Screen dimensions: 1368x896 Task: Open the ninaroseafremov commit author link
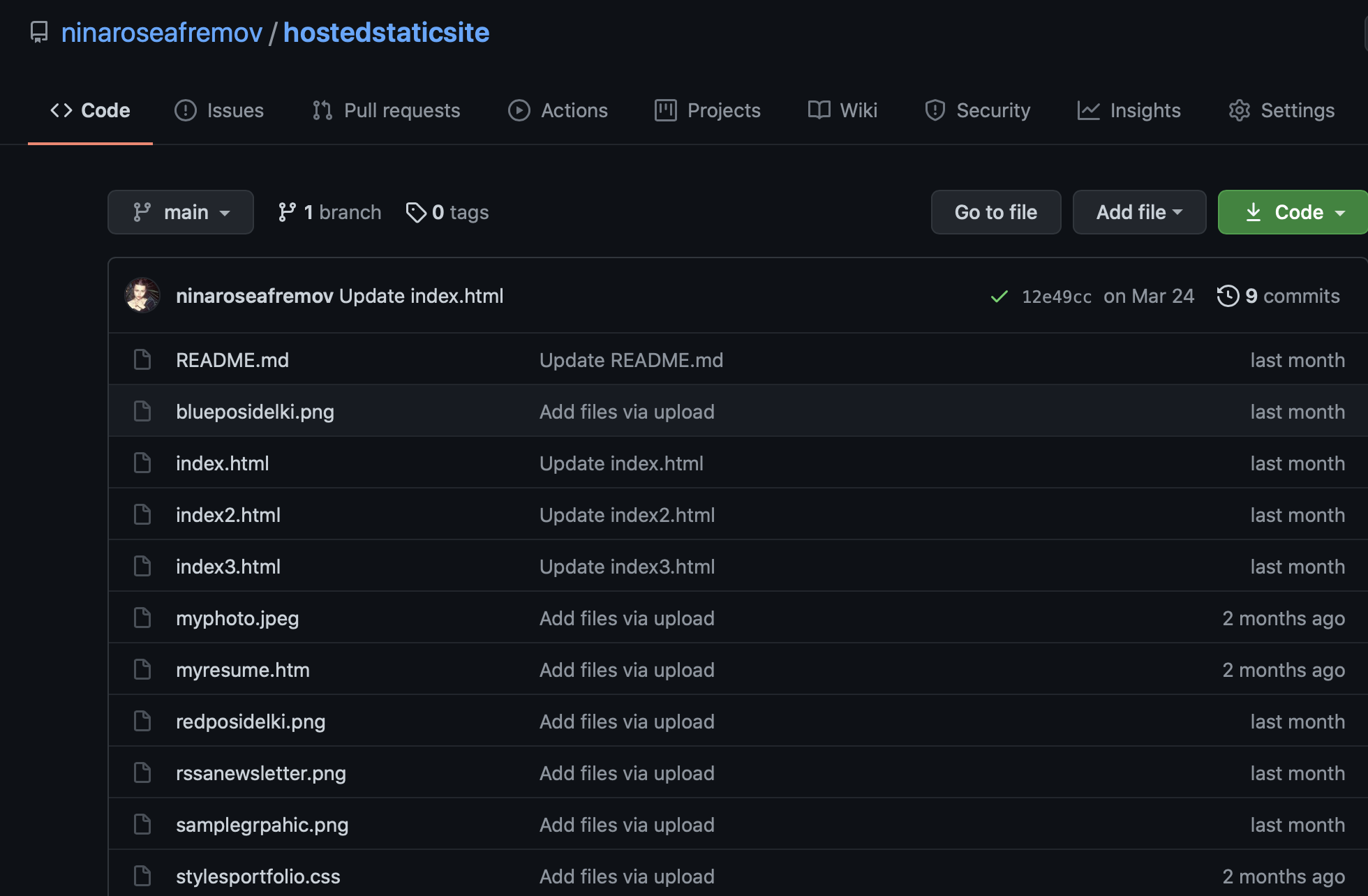tap(255, 296)
